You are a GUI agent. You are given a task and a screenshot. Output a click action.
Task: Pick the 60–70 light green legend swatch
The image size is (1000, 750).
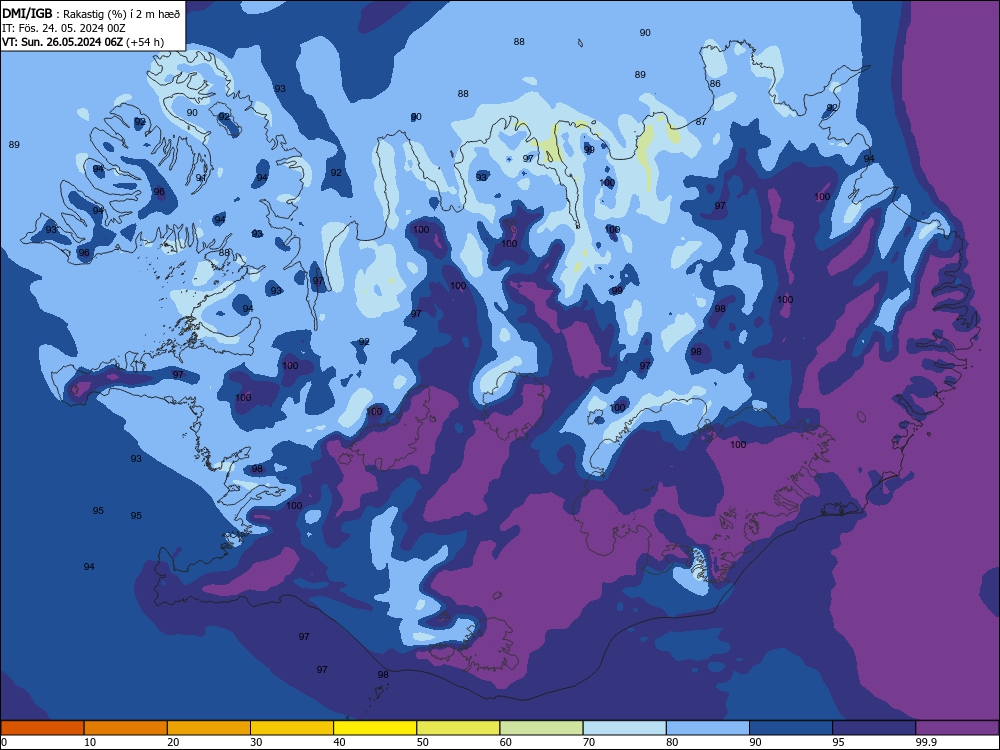[541, 728]
